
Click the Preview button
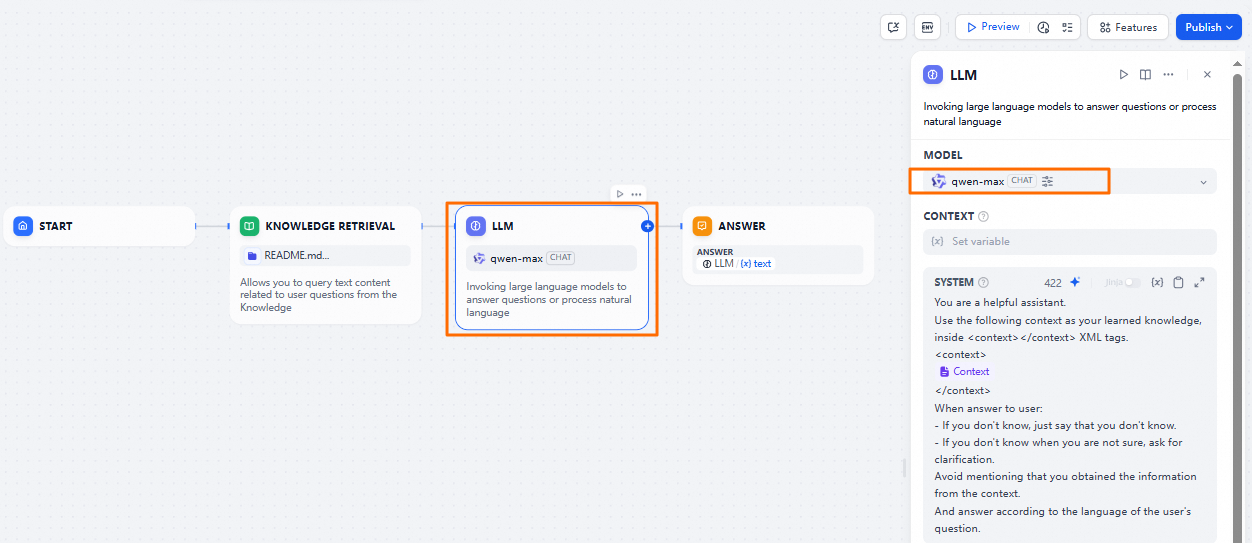992,27
